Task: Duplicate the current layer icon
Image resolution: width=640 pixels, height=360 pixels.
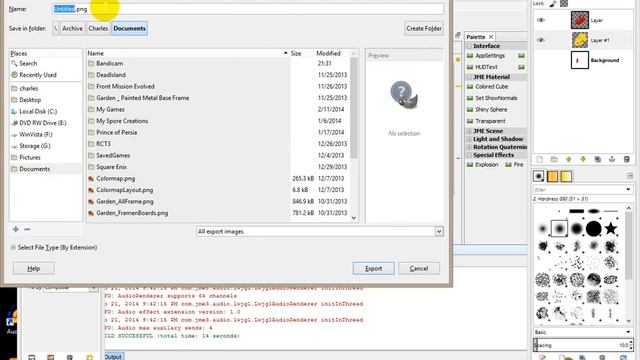Action: click(598, 159)
